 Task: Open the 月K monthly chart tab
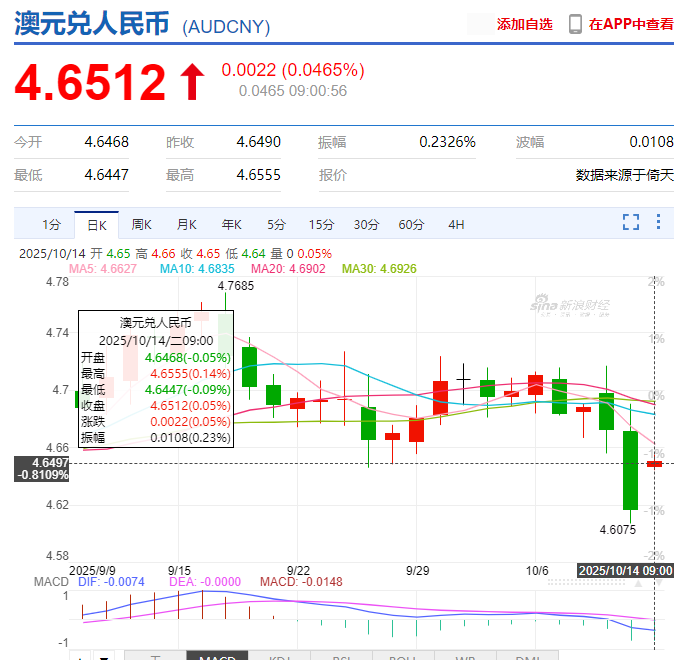click(x=187, y=224)
